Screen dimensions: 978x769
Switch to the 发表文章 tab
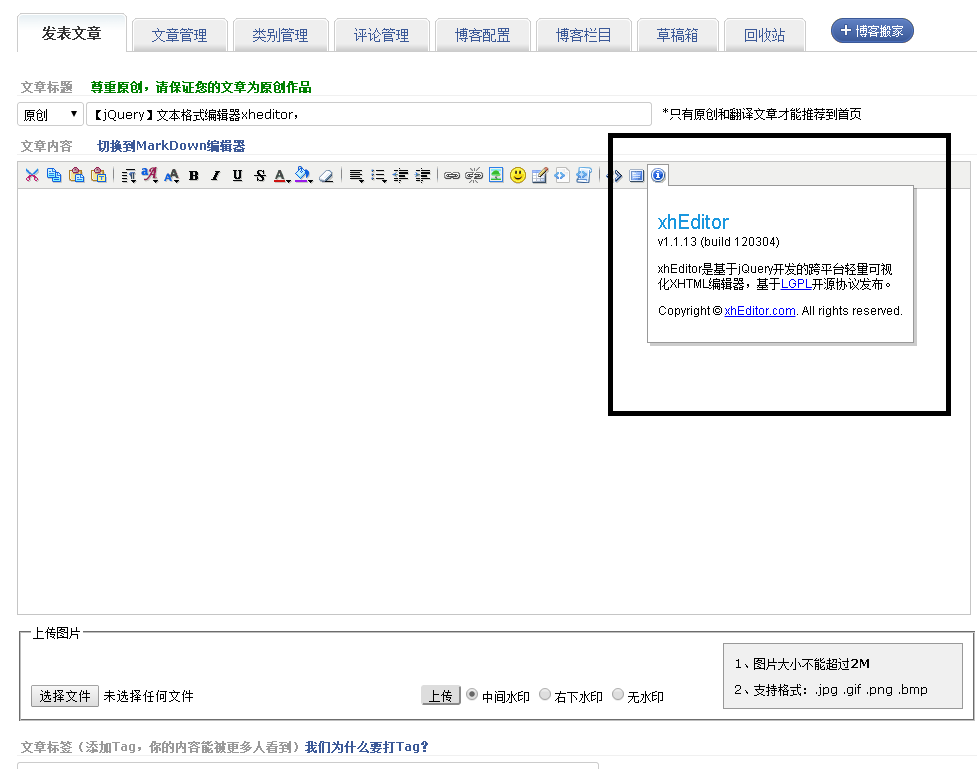pyautogui.click(x=72, y=33)
